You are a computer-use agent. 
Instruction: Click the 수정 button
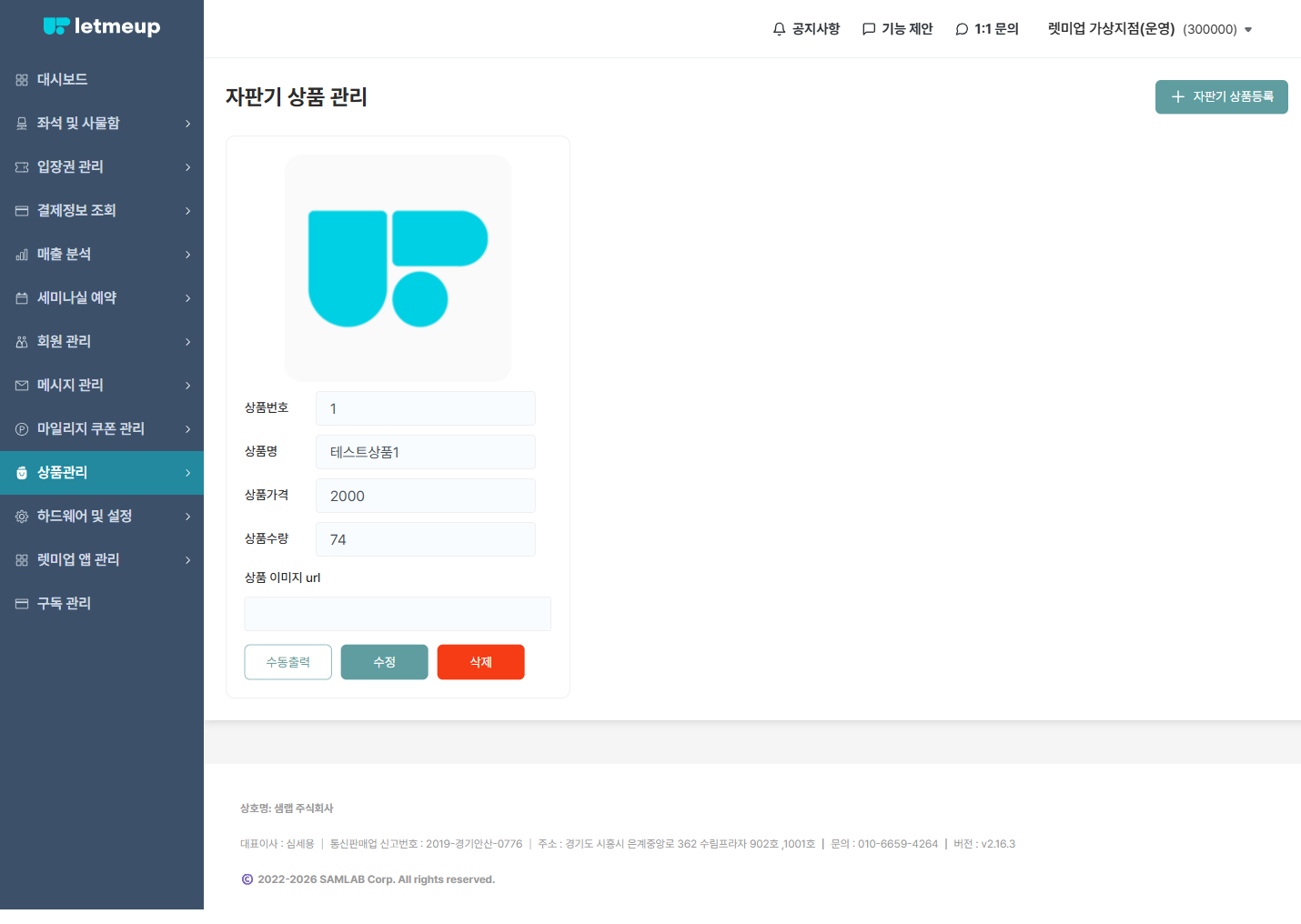pyautogui.click(x=385, y=662)
